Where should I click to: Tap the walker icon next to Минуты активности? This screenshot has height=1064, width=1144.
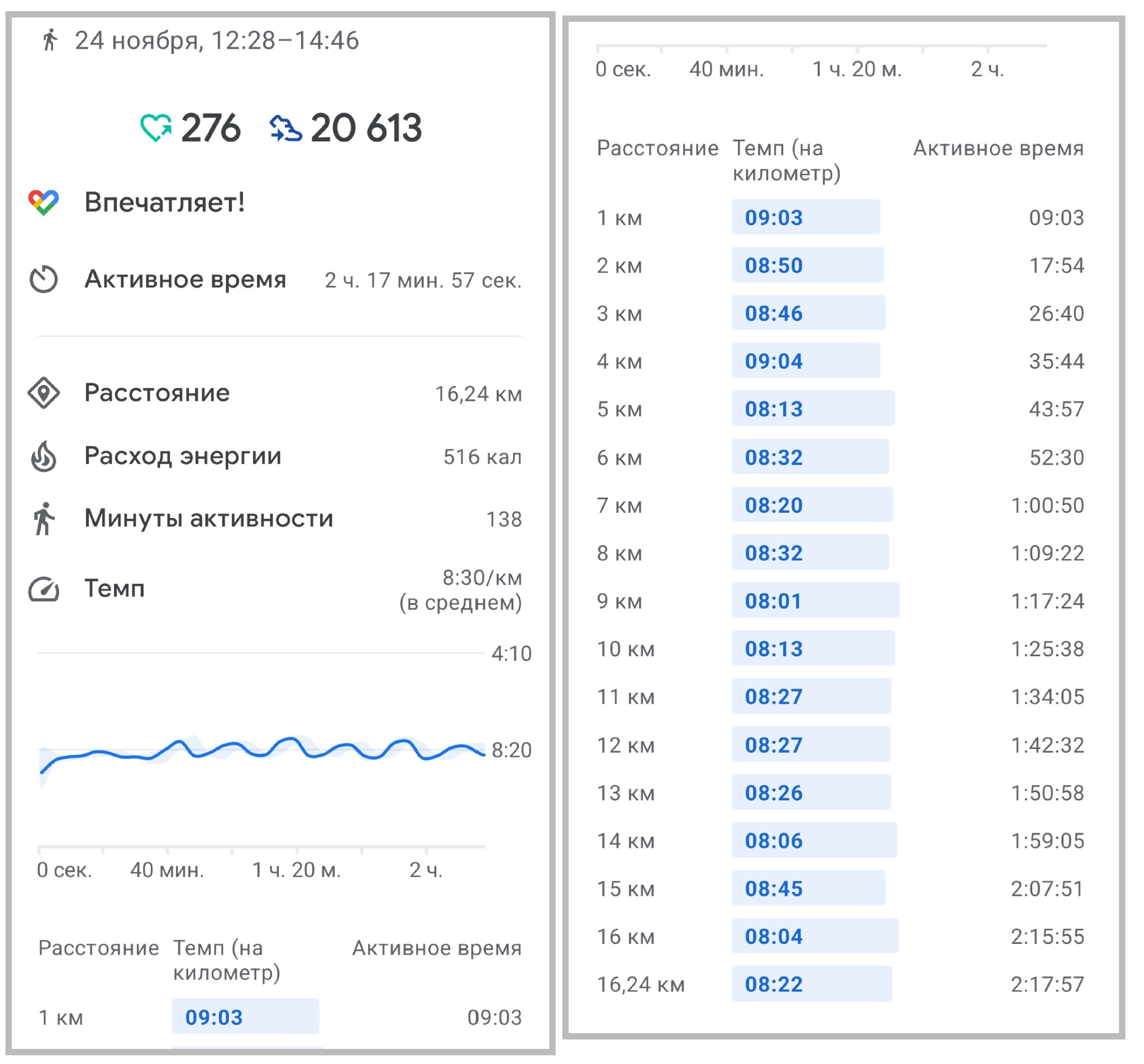(44, 519)
